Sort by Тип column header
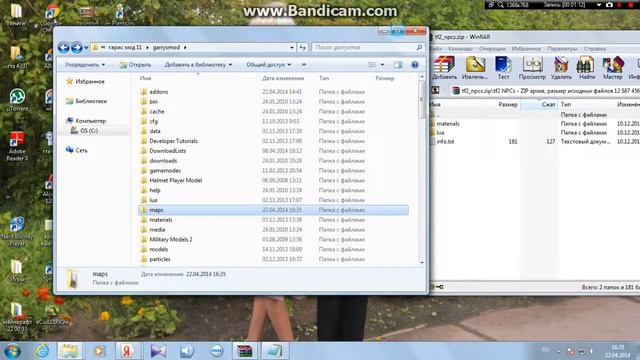Screen dimensions: 640x360 point(324,78)
